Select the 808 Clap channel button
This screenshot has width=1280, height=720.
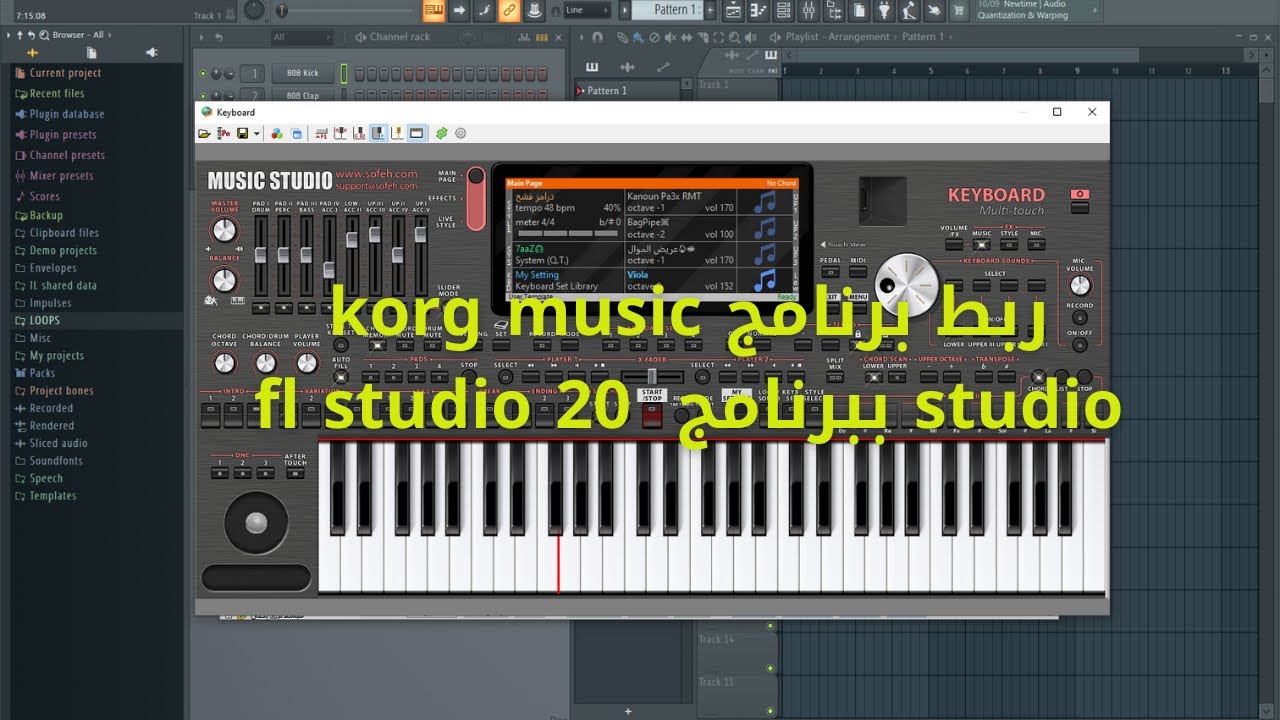[303, 95]
